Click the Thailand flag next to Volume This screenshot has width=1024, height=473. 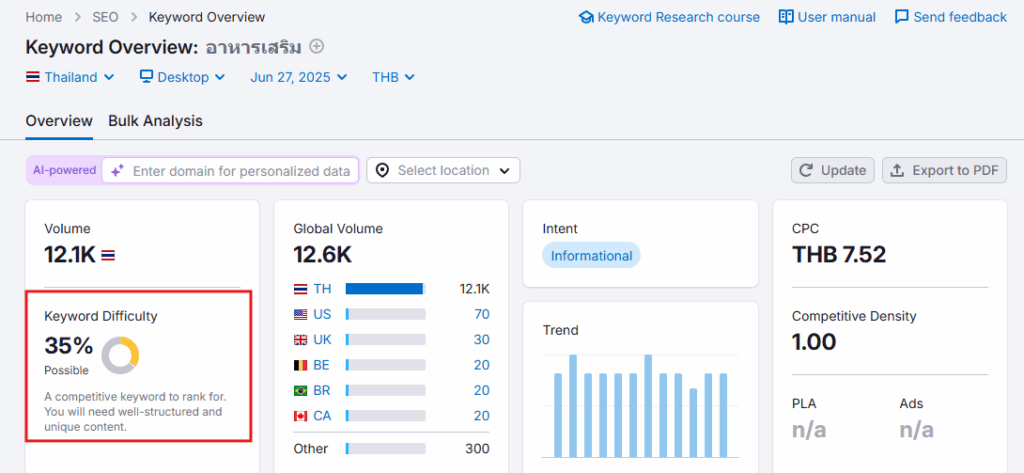(x=108, y=256)
